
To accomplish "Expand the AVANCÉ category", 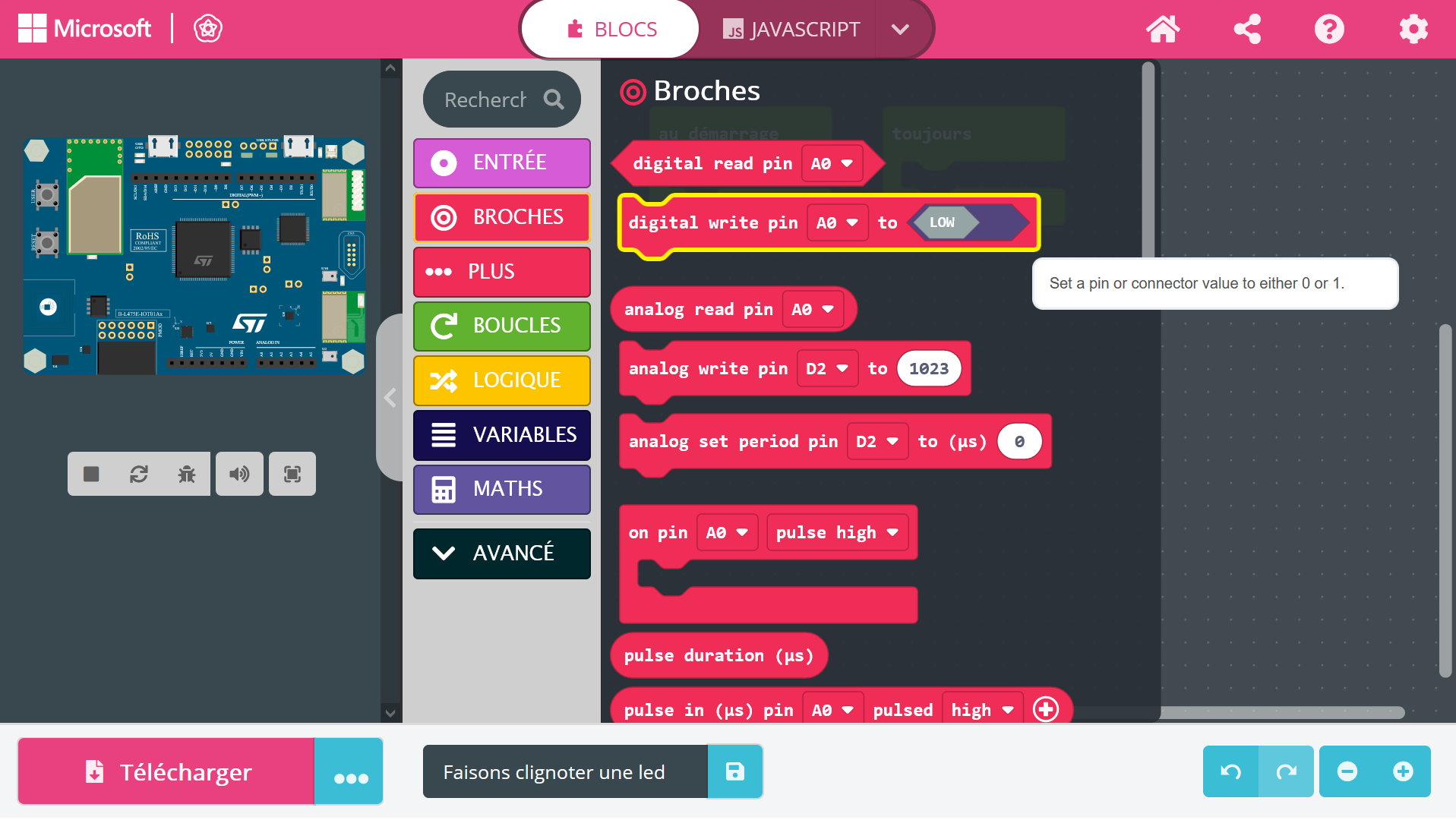I will [x=501, y=553].
